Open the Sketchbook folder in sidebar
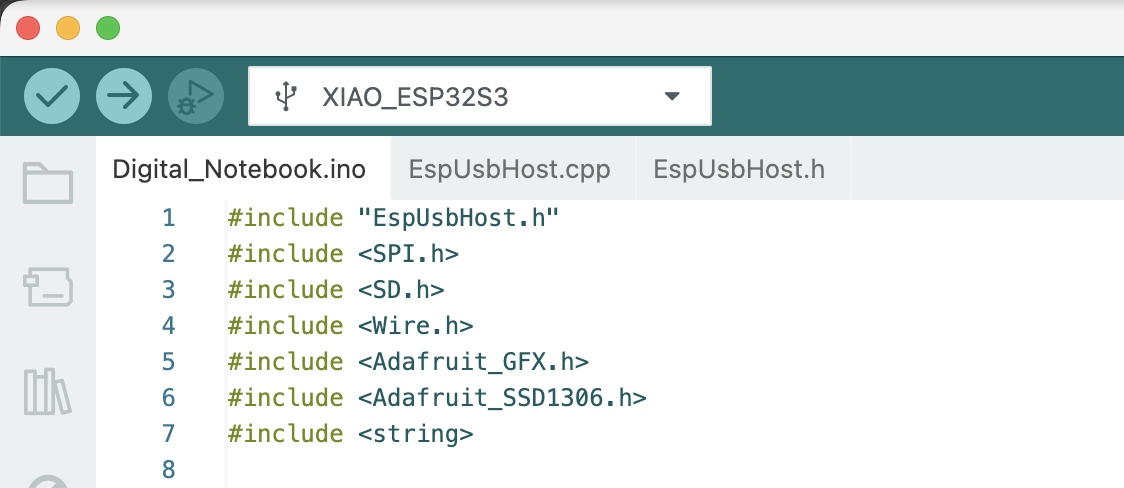Screen dimensions: 1124x488 pos(48,184)
